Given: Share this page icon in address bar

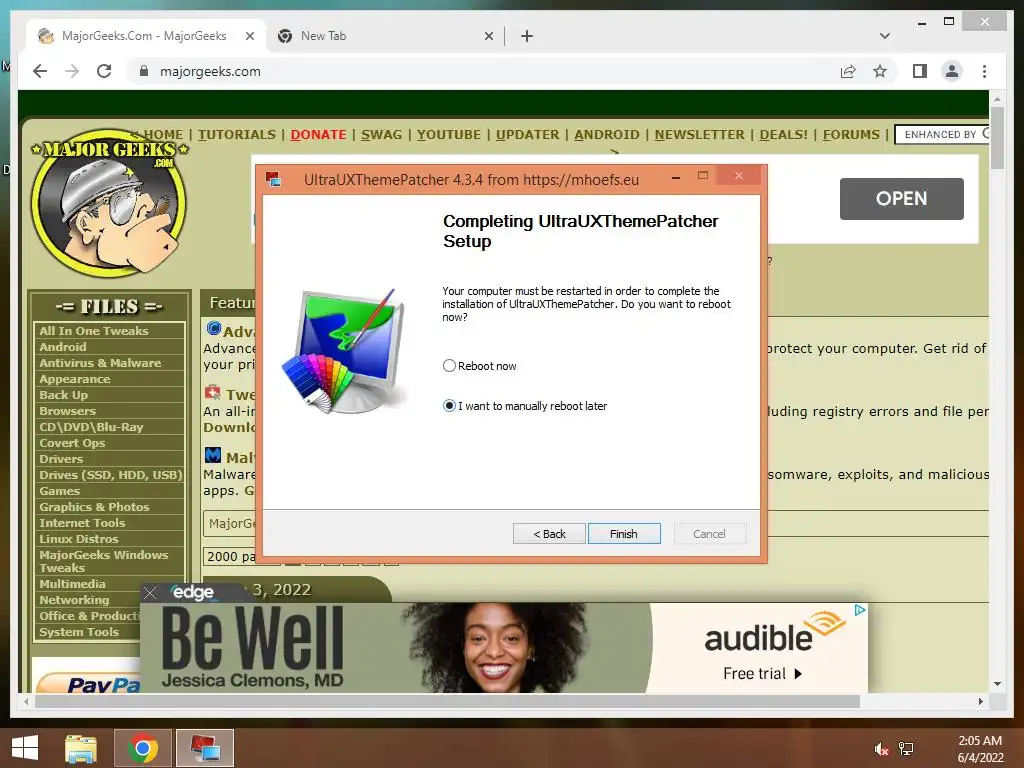Looking at the screenshot, I should point(848,71).
